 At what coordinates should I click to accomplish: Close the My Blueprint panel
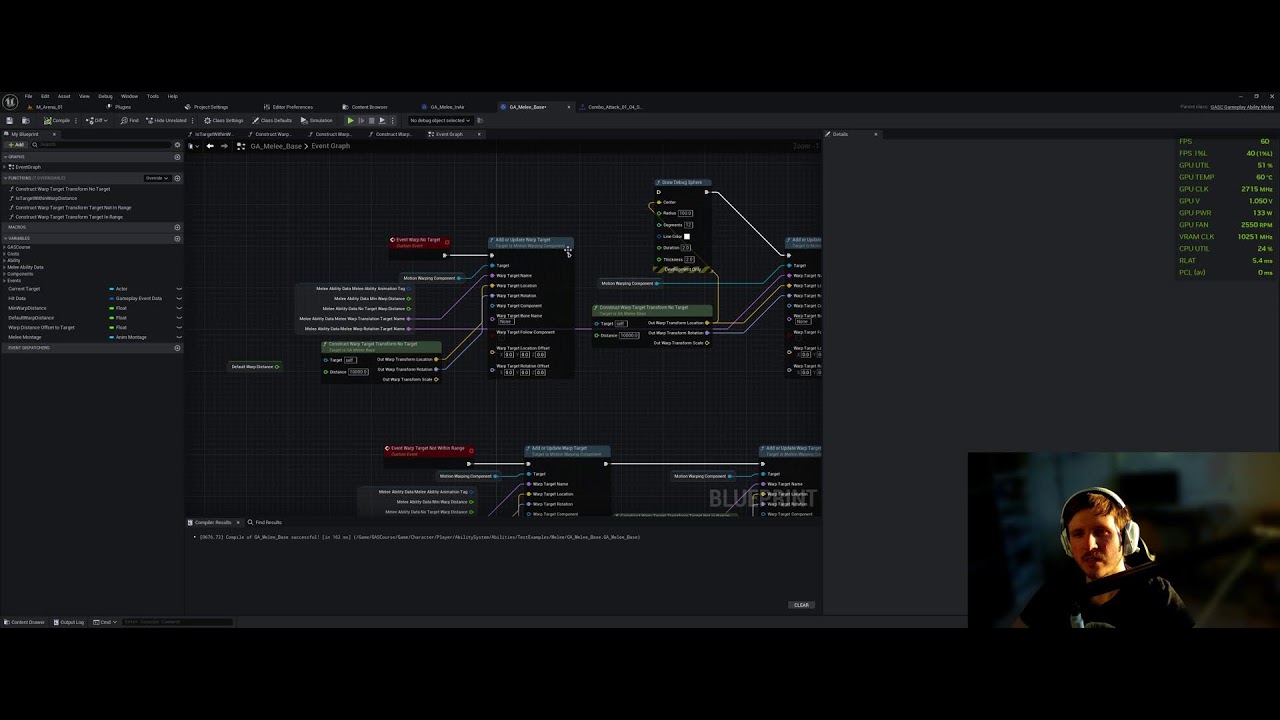54,134
